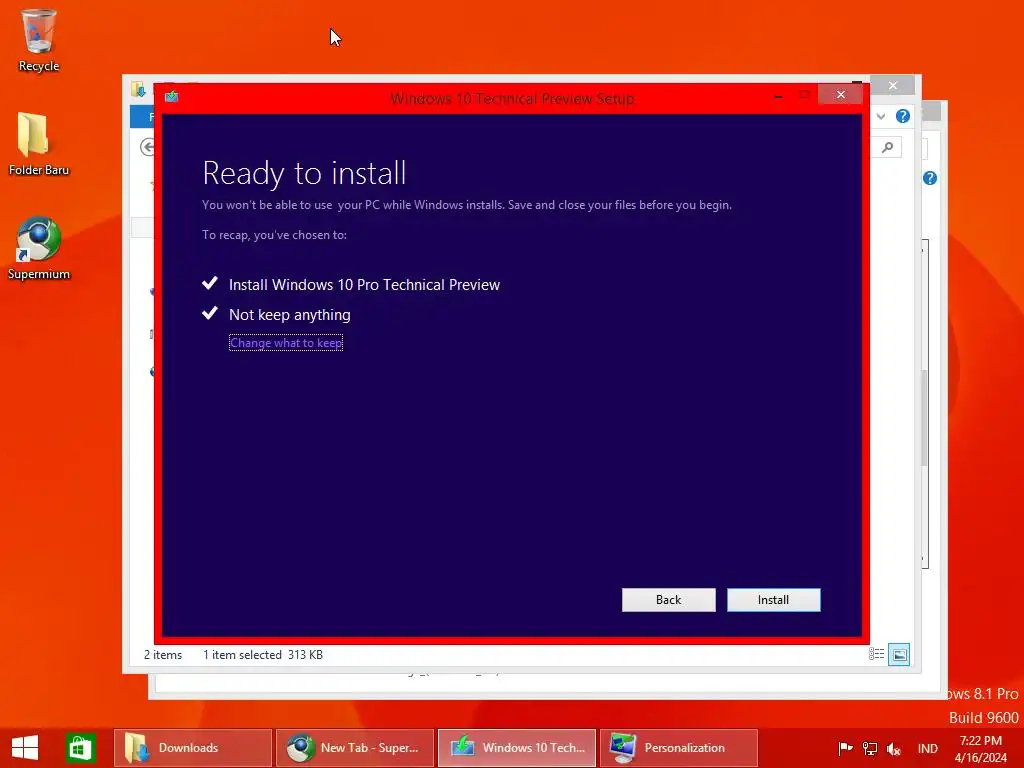Open the Recycle Bin desktop icon
Viewport: 1024px width, 768px height.
(x=39, y=40)
